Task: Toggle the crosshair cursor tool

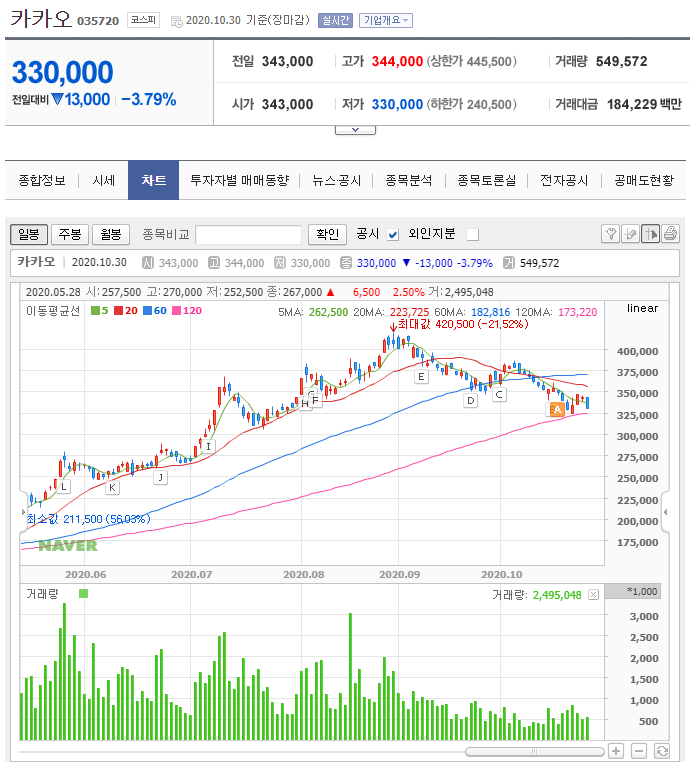Action: click(650, 234)
